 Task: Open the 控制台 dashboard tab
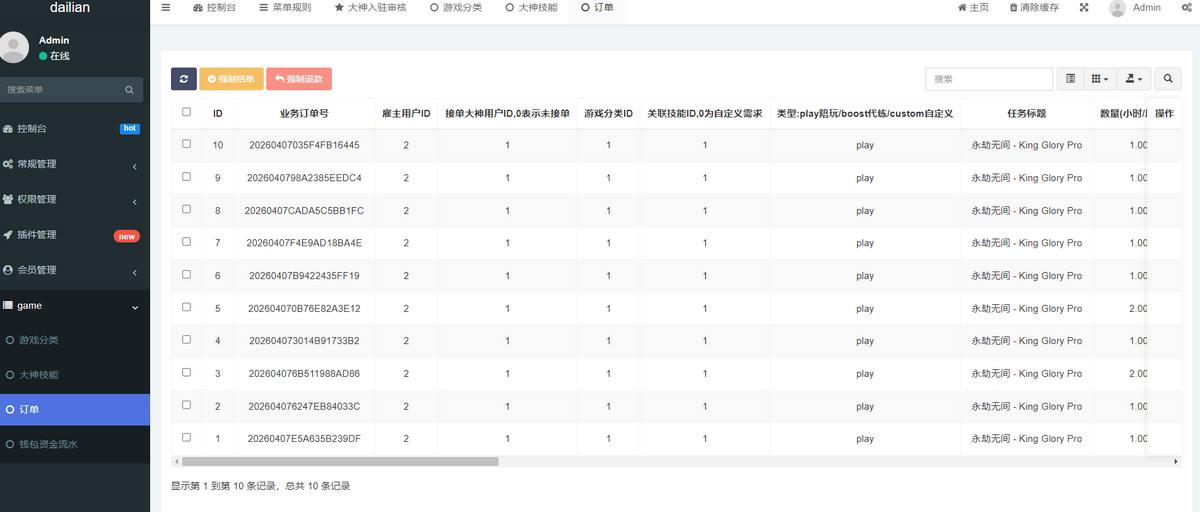click(214, 7)
